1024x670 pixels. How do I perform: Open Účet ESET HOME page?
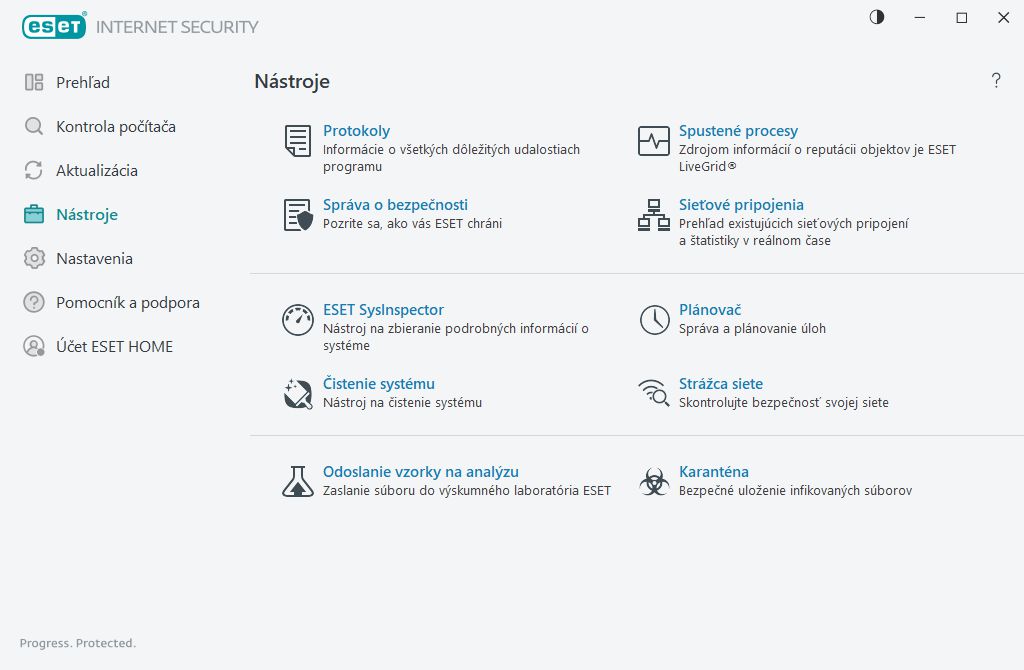(x=114, y=347)
